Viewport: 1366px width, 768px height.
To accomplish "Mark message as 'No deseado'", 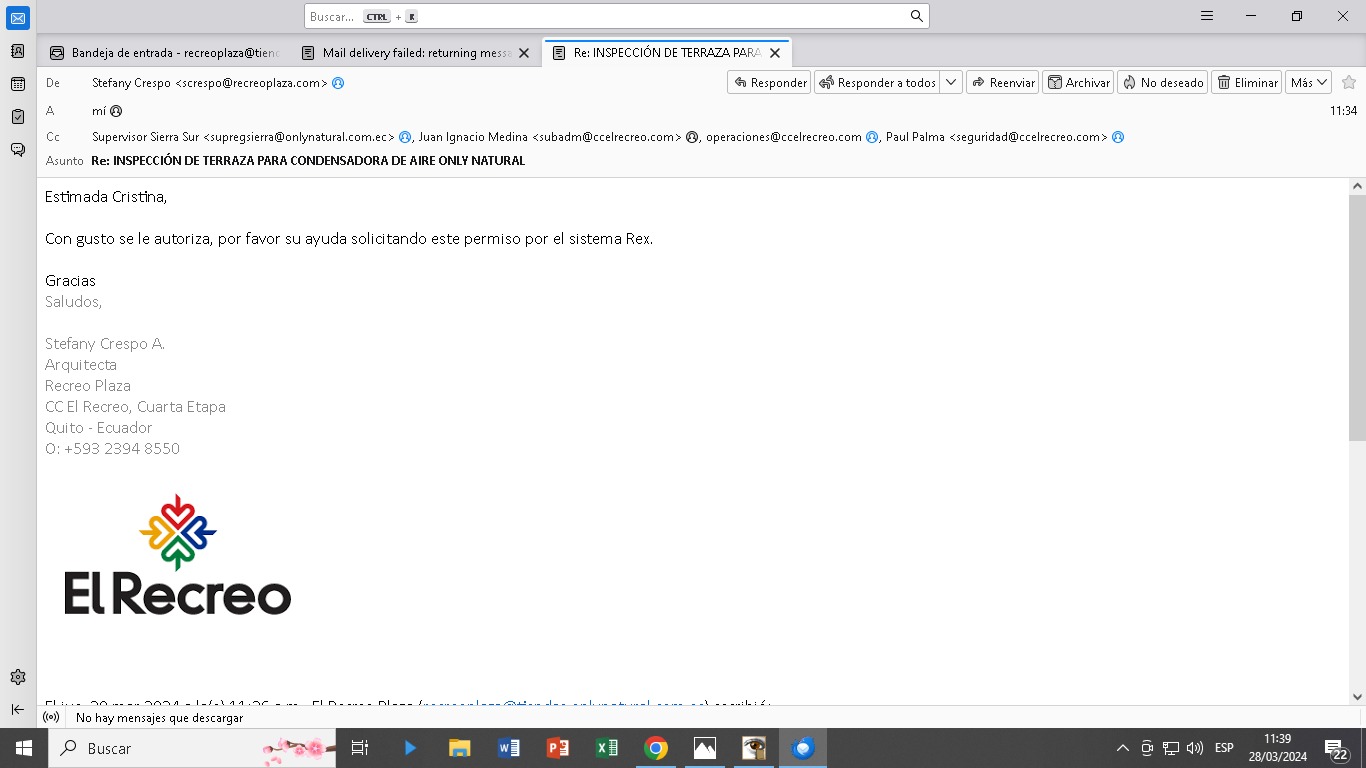I will tap(1162, 83).
